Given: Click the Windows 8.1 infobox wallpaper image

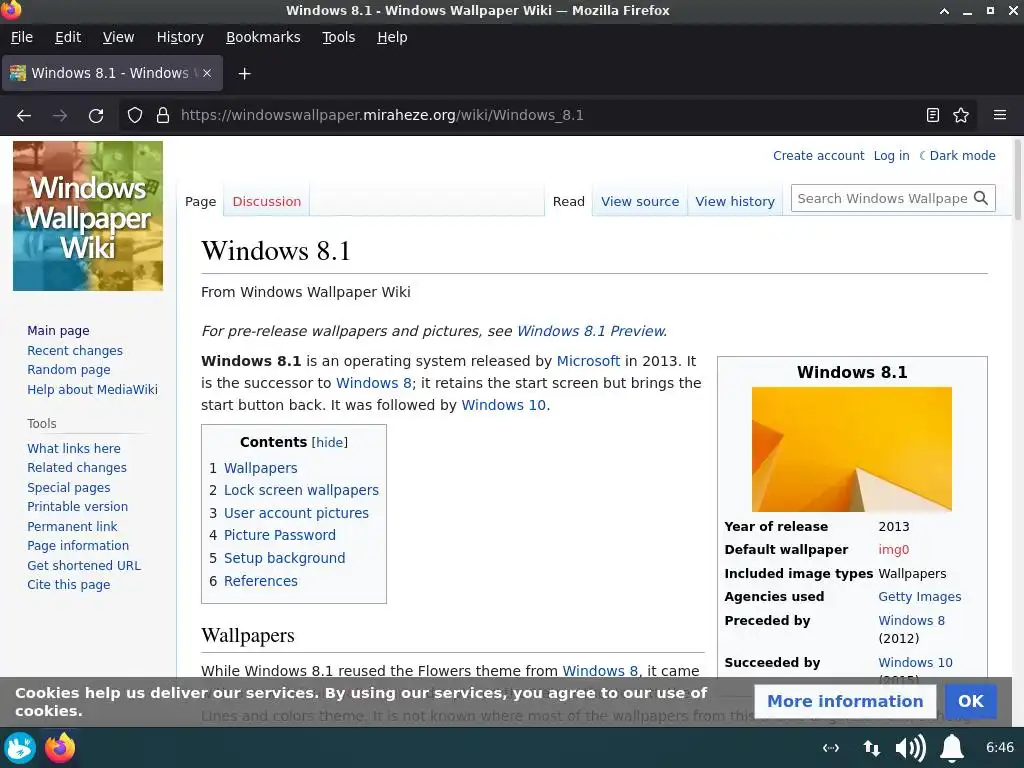Looking at the screenshot, I should coord(852,449).
